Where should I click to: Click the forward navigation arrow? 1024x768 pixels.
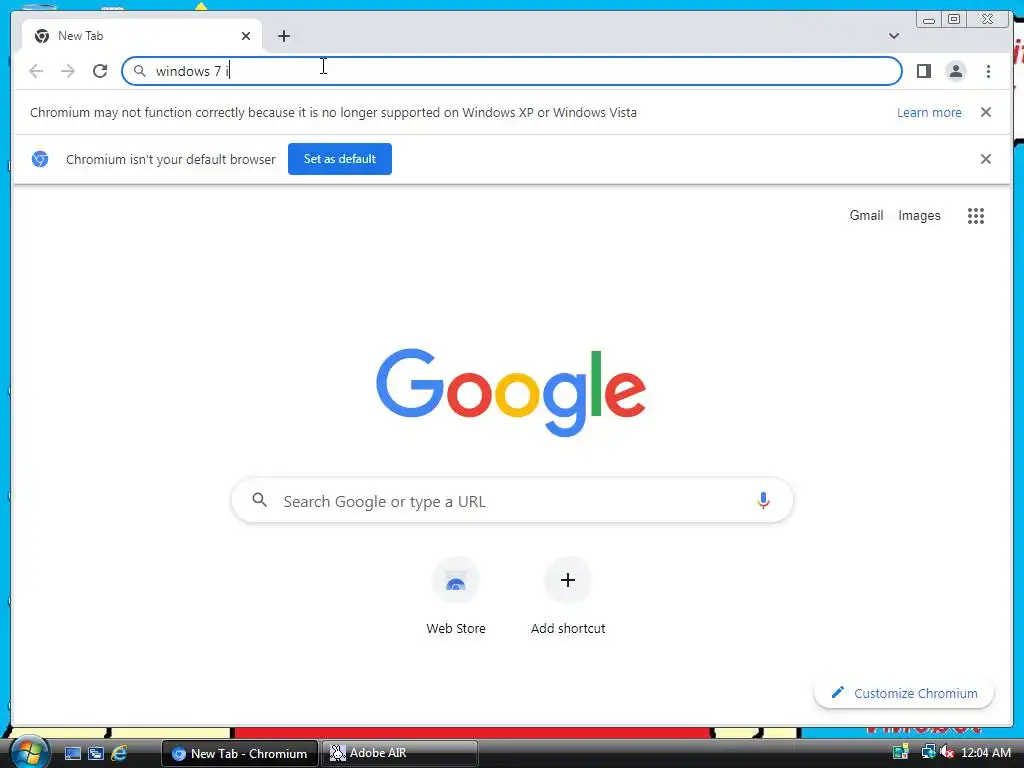(x=68, y=71)
